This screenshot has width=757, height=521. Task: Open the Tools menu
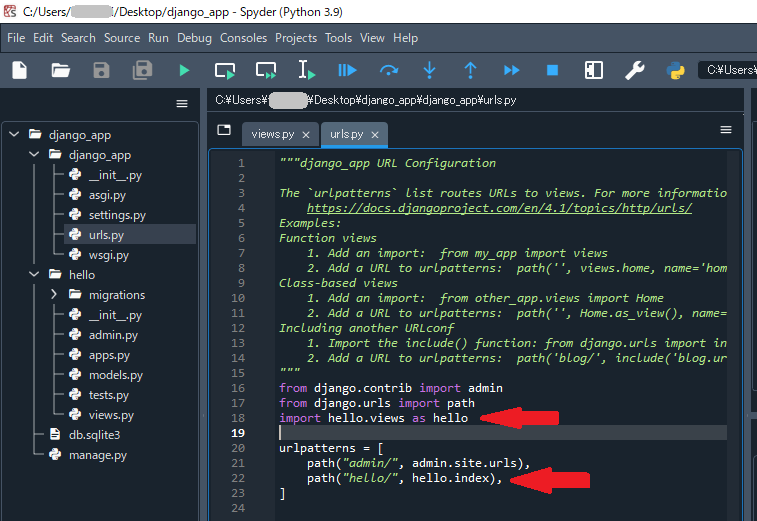pos(338,38)
